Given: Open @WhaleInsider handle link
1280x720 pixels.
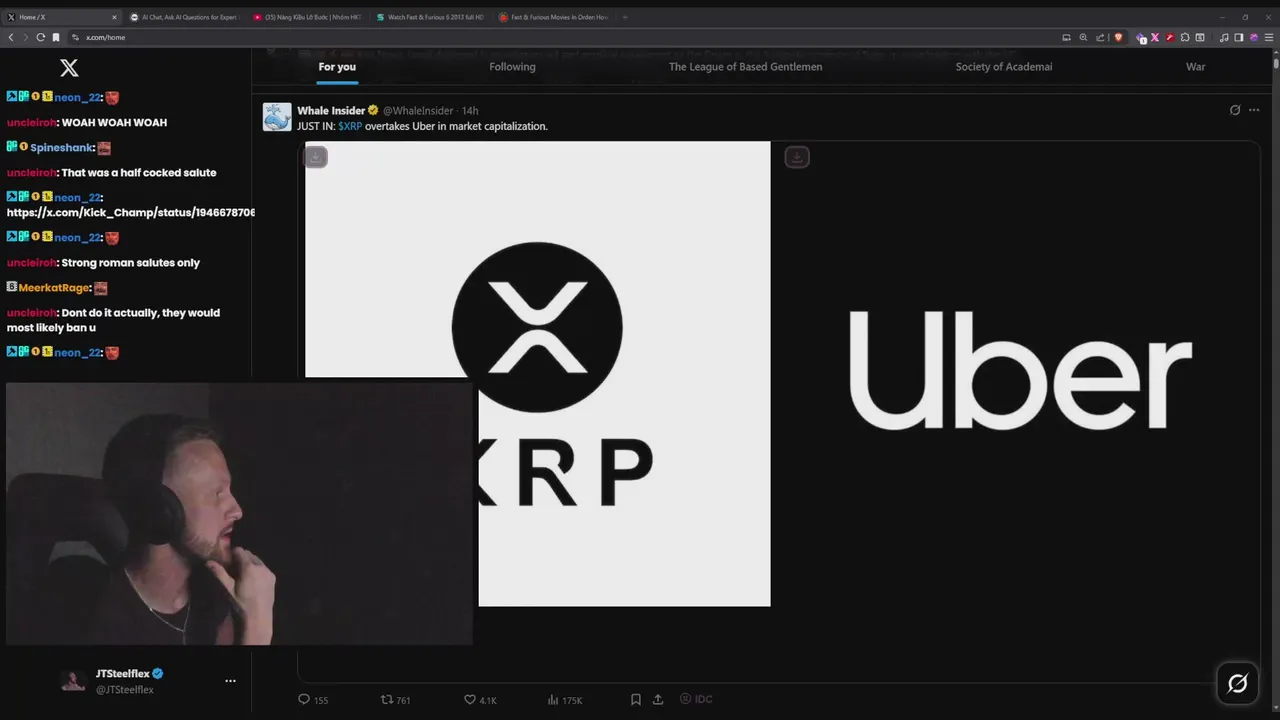Looking at the screenshot, I should point(419,111).
